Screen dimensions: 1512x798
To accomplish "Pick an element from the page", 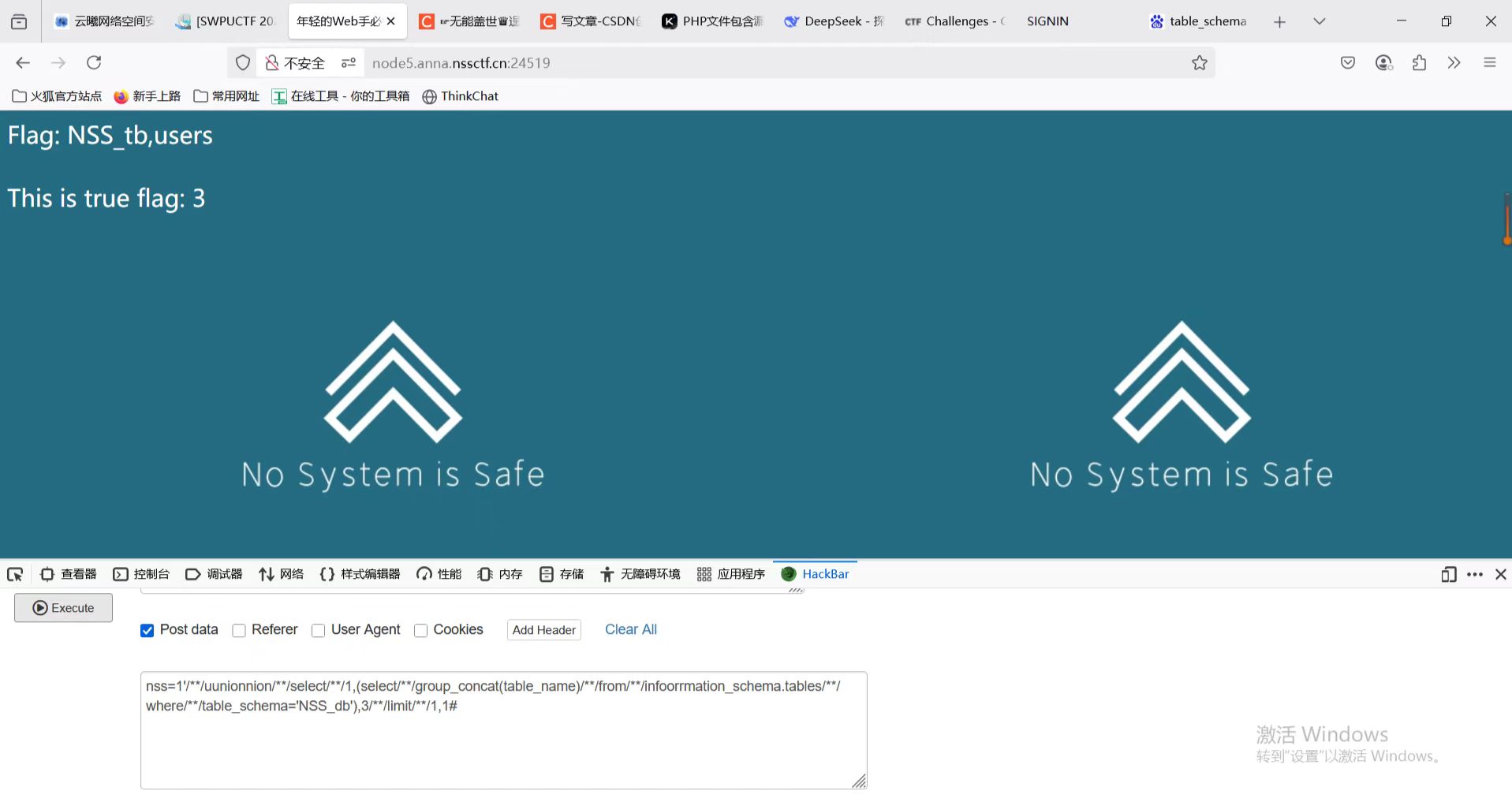I will (x=15, y=574).
